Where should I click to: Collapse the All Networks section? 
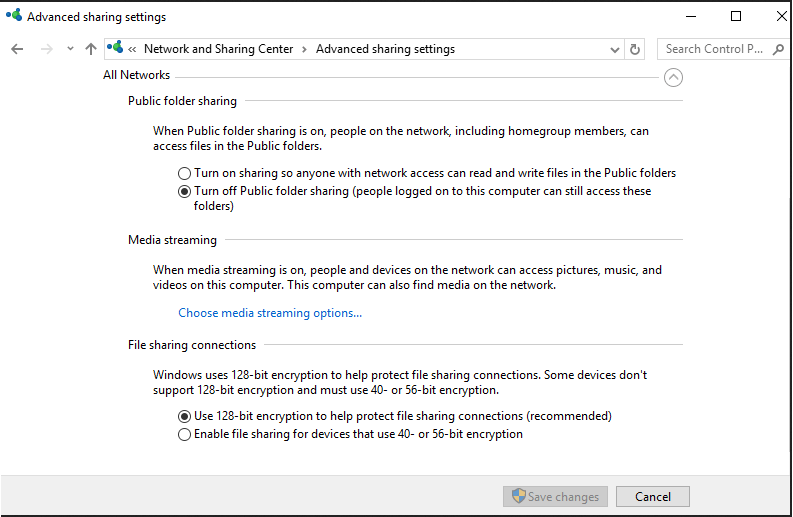(x=673, y=77)
